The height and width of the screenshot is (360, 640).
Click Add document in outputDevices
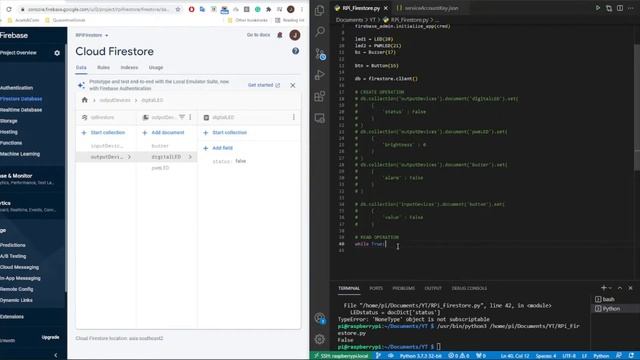(x=163, y=133)
